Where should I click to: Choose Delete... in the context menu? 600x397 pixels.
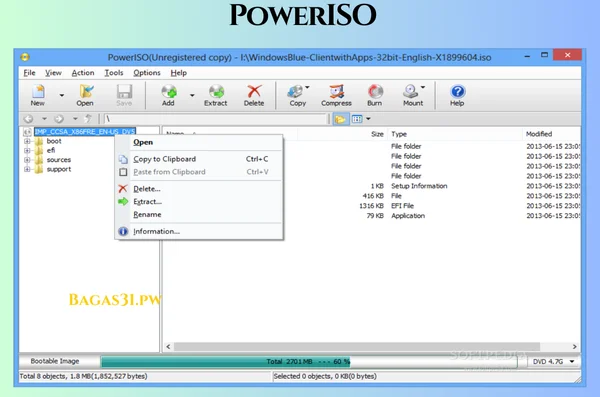coord(199,189)
